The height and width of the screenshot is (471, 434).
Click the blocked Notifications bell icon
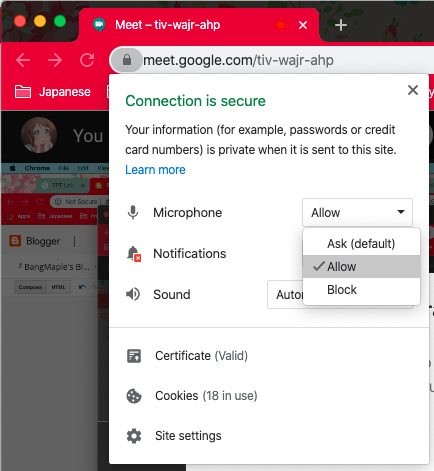coord(134,254)
